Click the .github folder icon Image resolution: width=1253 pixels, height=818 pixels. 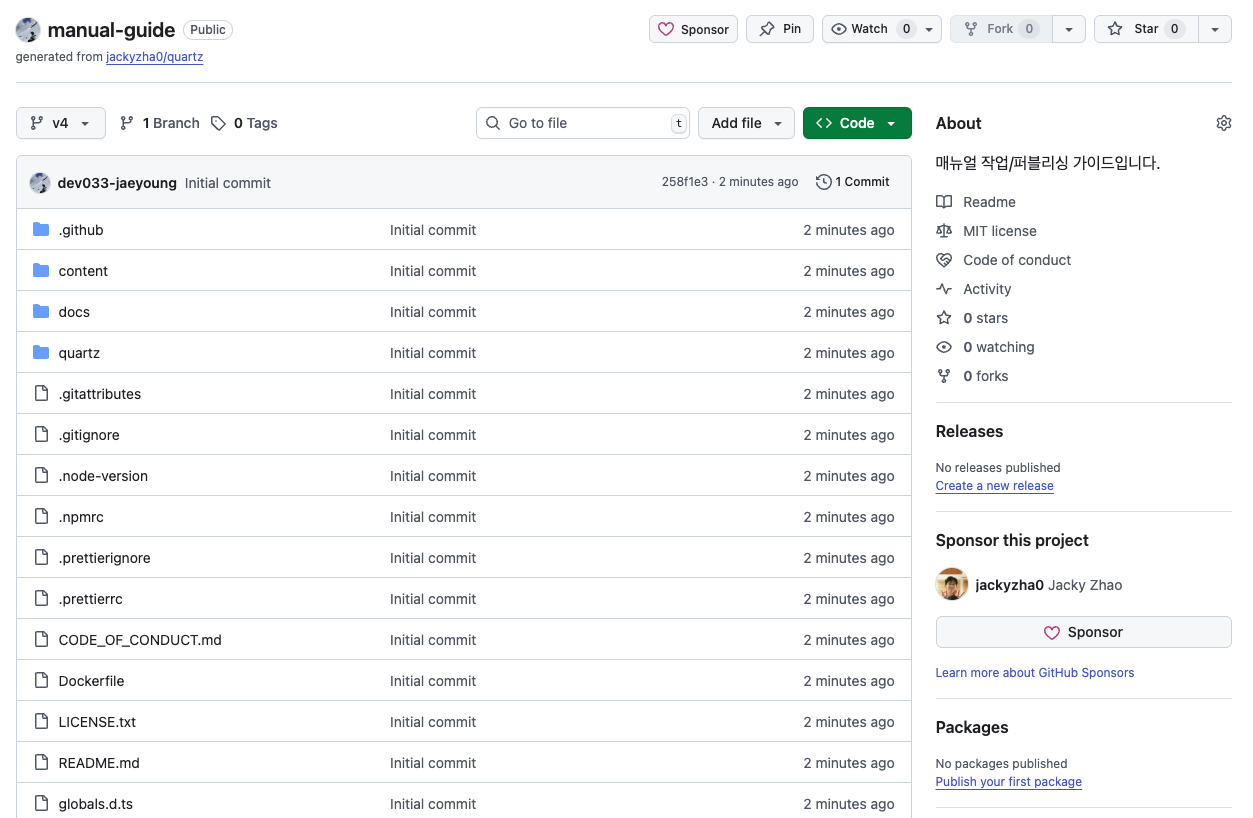click(41, 230)
